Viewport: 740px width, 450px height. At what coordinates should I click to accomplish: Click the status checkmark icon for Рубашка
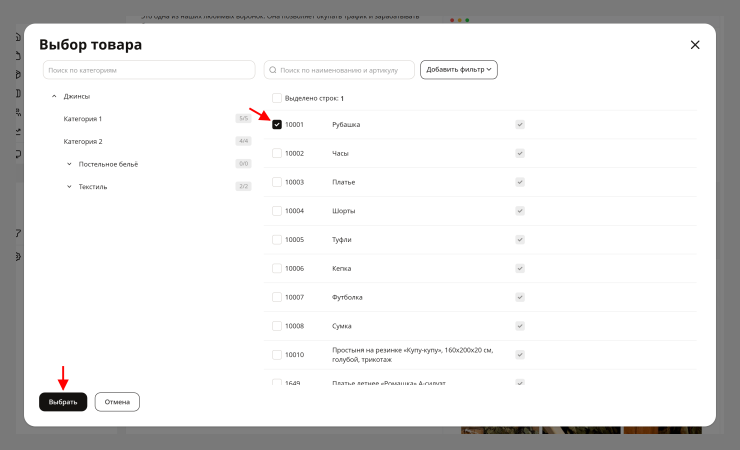[x=520, y=125]
